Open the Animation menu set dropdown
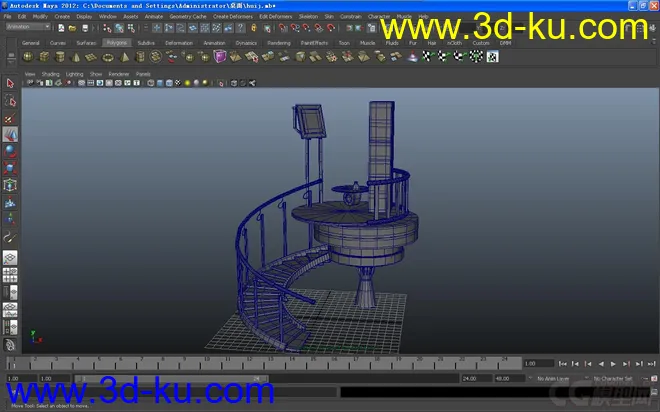660x412 pixels. [27, 28]
